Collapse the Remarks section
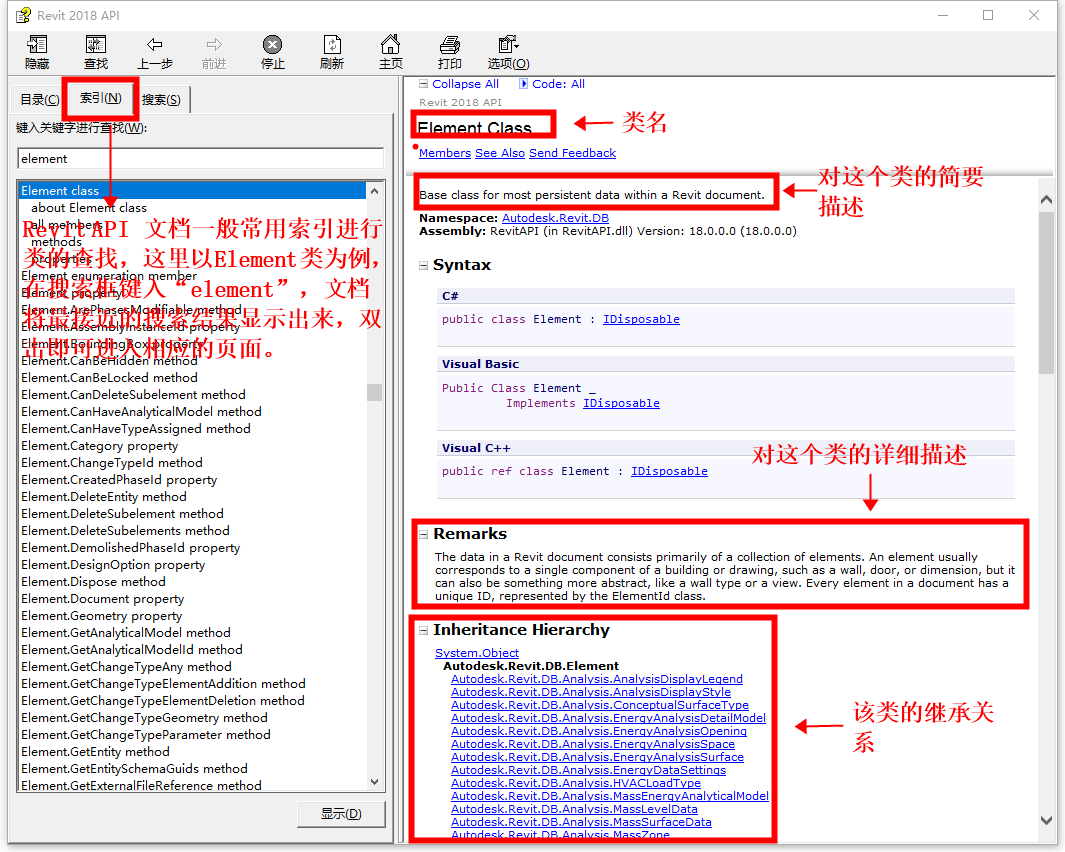 pos(424,535)
